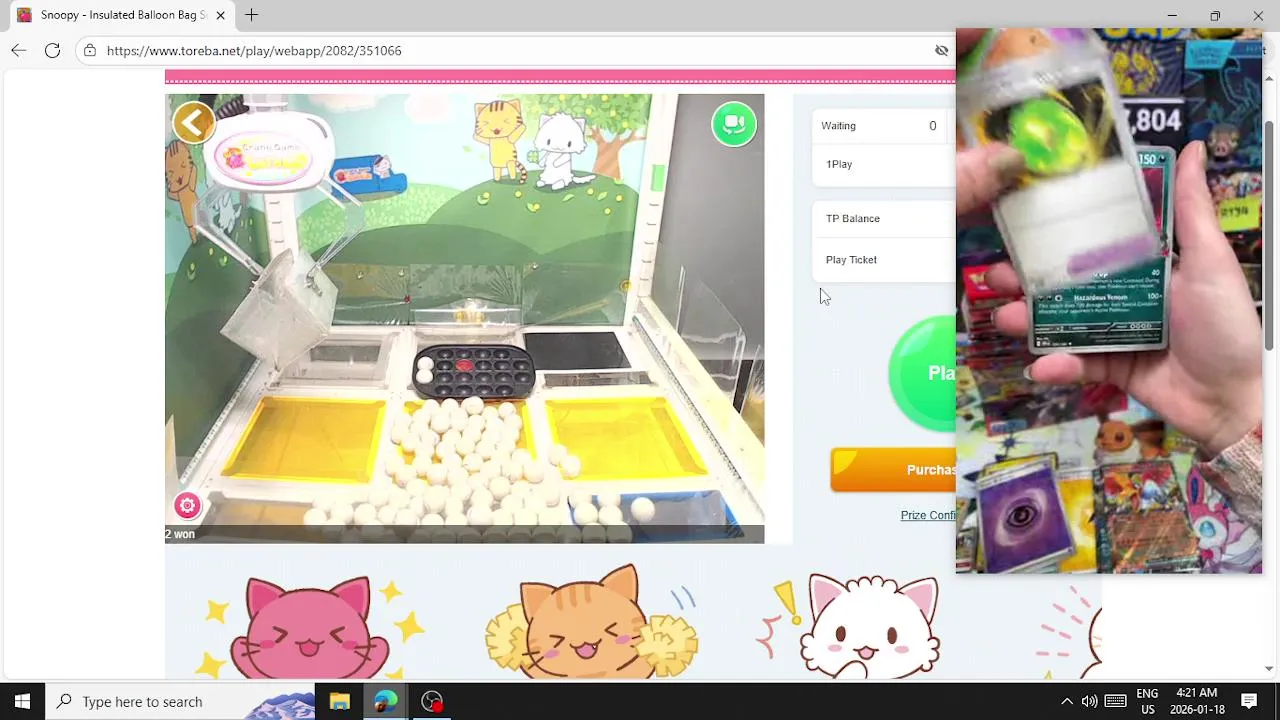Screen dimensions: 1280x720
Task: Click the browser back arrow
Action: click(19, 50)
